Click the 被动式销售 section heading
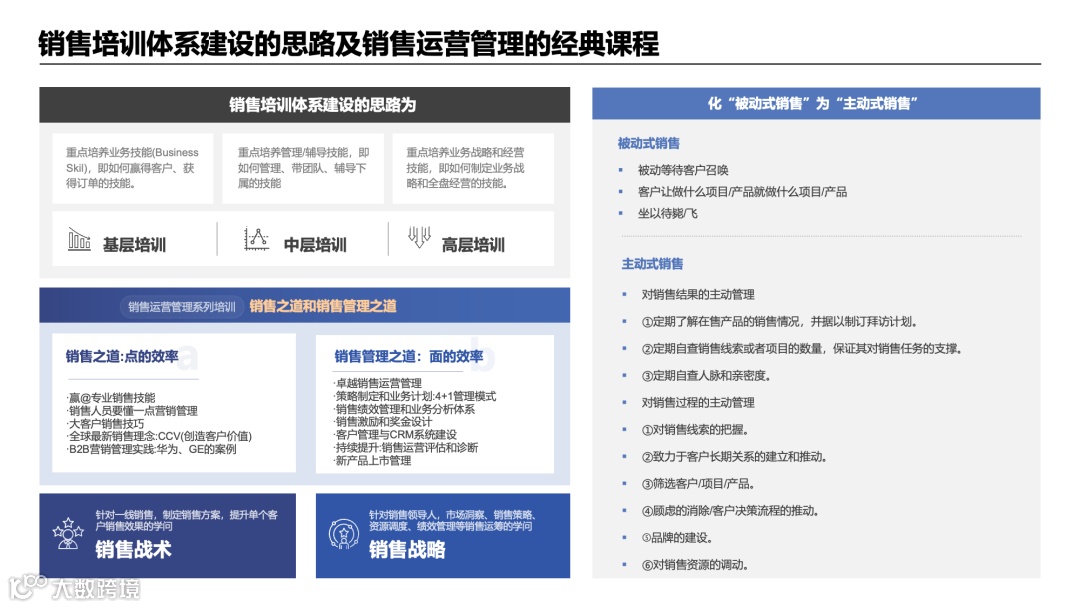This screenshot has height=608, width=1080. [x=649, y=143]
